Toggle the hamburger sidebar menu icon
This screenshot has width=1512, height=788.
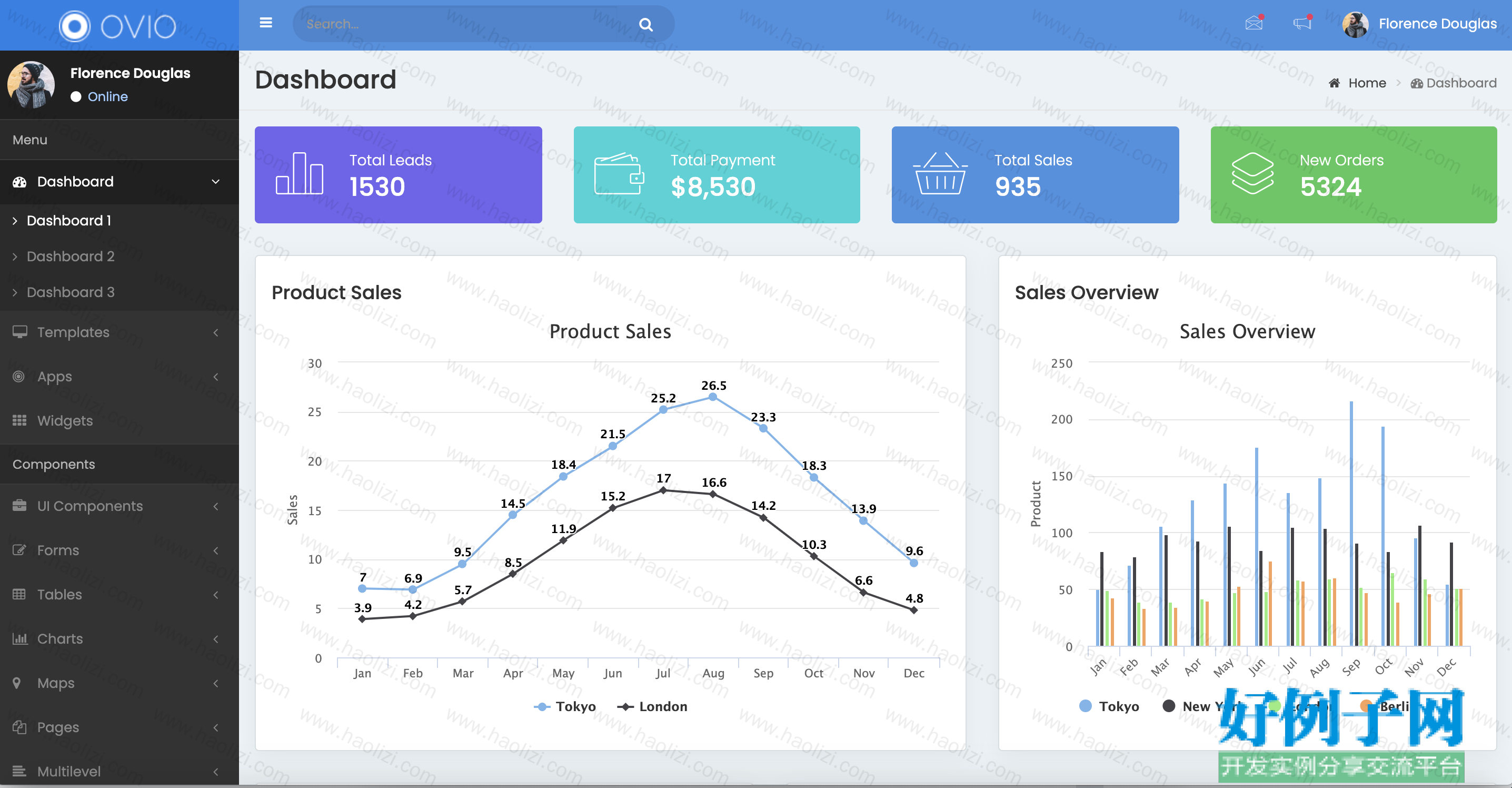[266, 24]
